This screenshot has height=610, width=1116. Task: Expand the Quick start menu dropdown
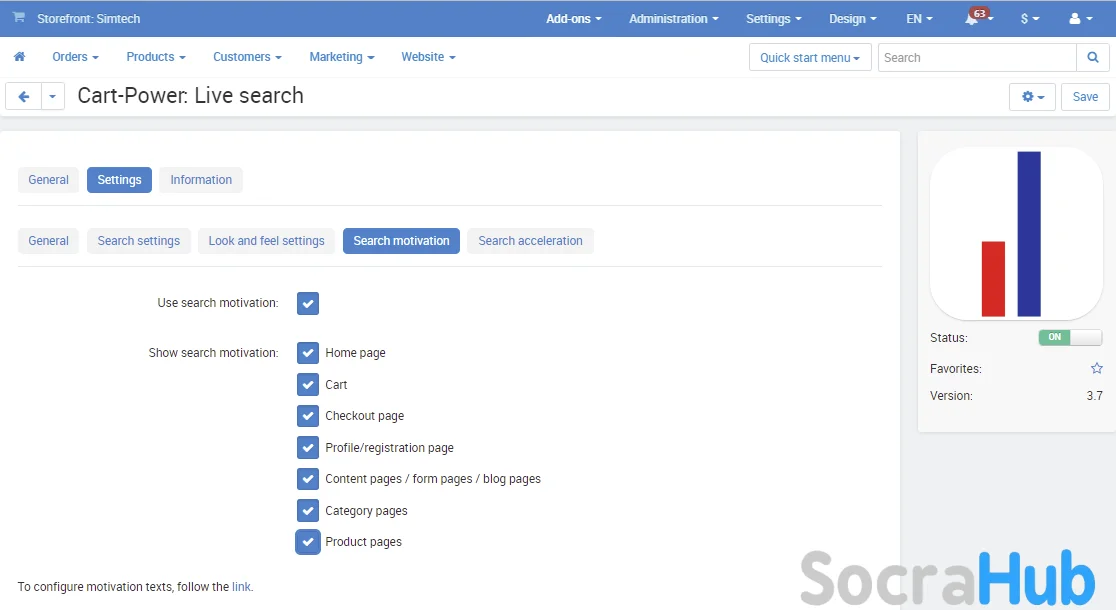[809, 58]
